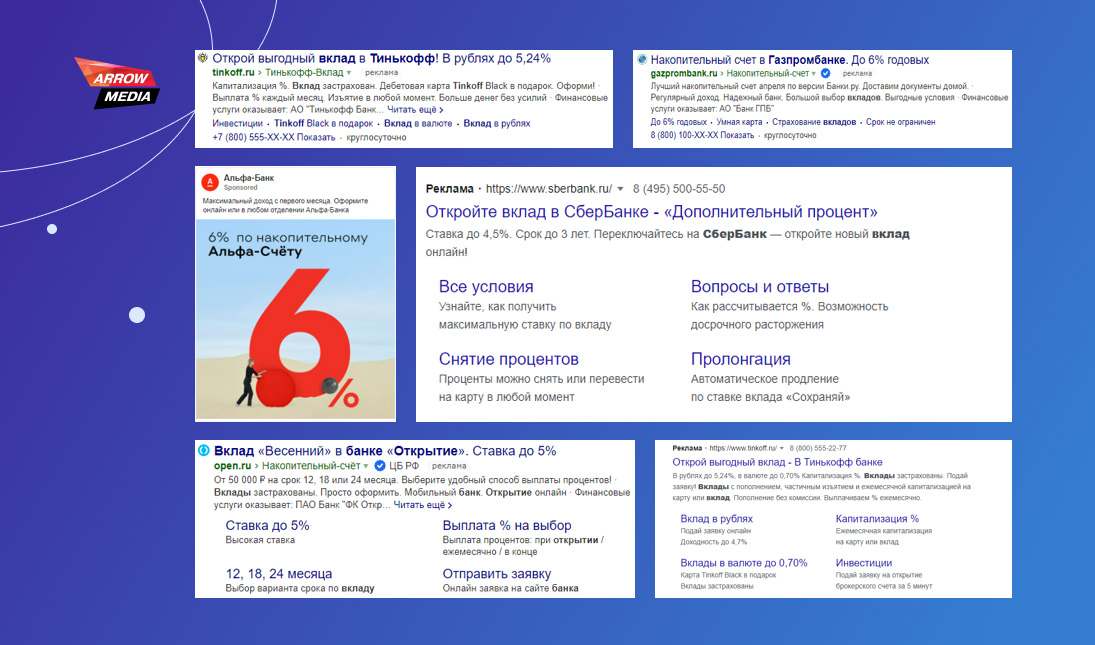This screenshot has height=645, width=1095.
Task: Click the green open.ru domain link
Action: coord(233,466)
